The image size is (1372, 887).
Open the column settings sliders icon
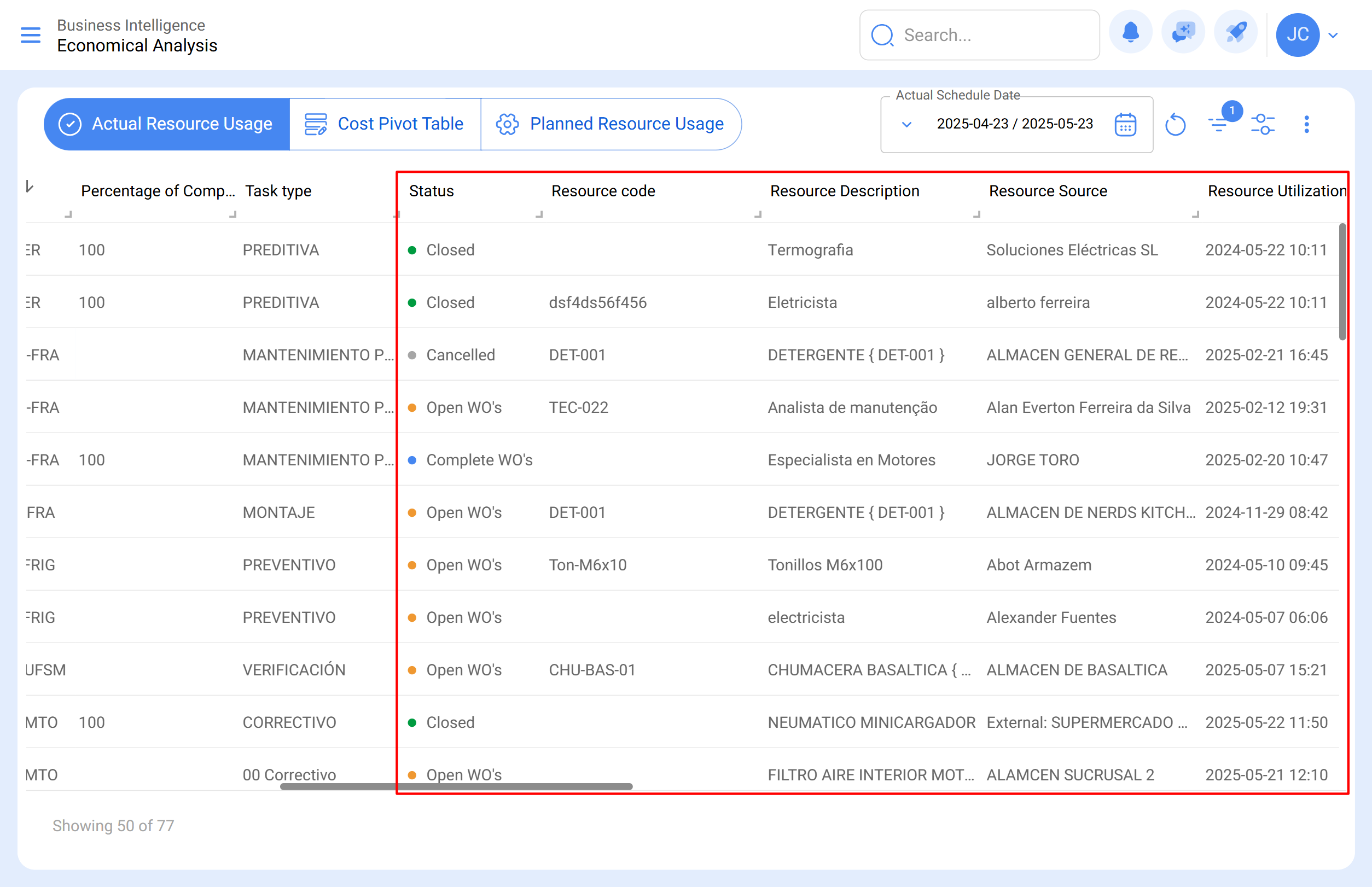(x=1263, y=125)
